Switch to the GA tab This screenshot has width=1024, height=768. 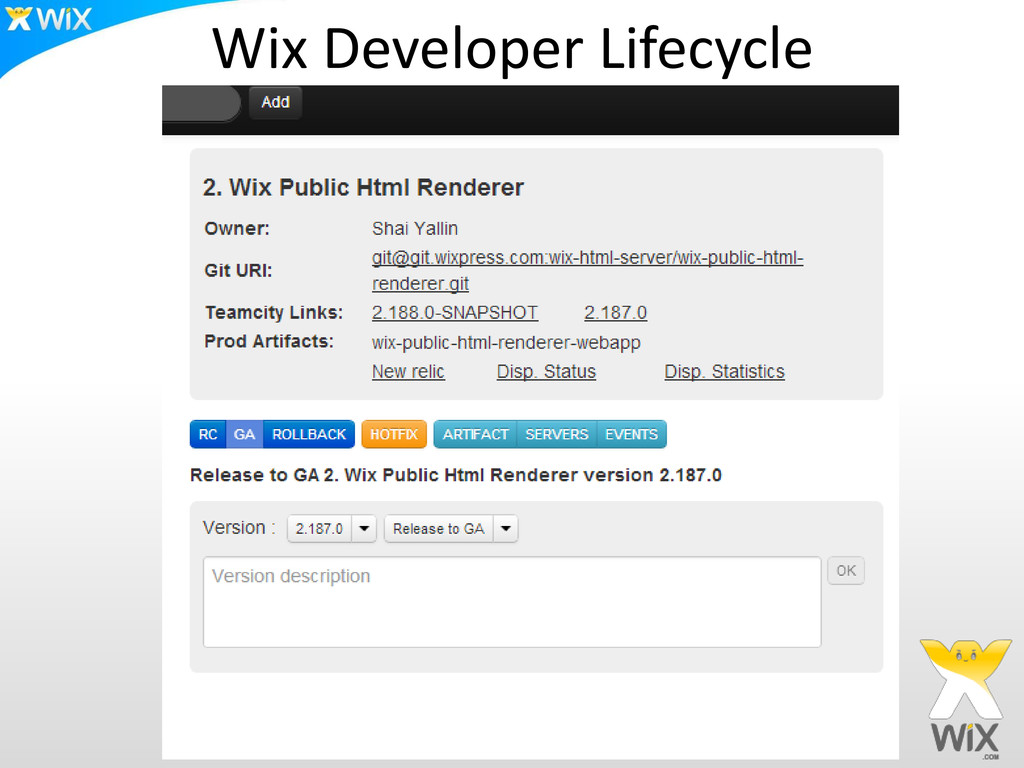pyautogui.click(x=244, y=434)
